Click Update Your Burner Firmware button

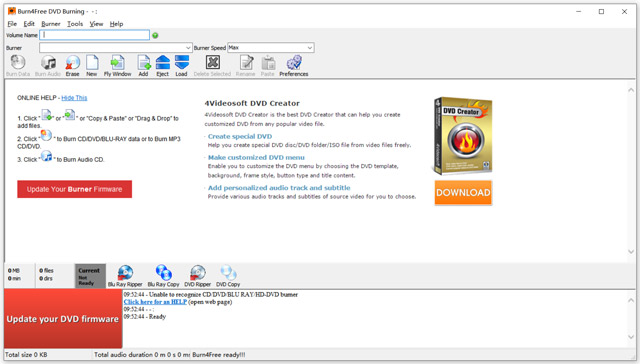tap(74, 189)
